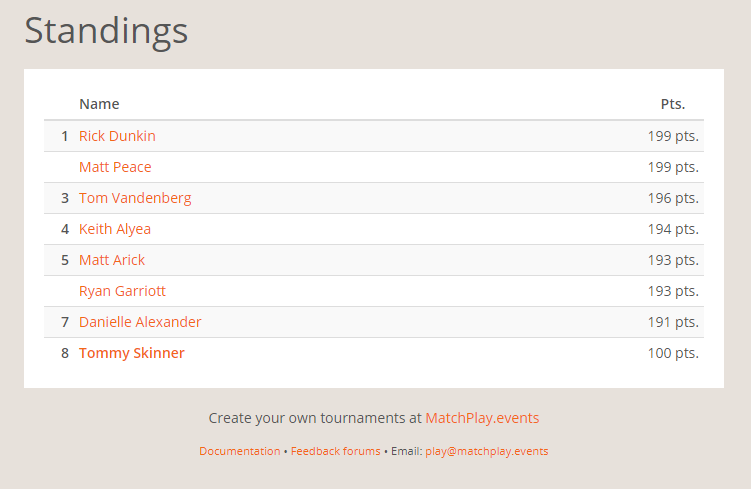The image size is (751, 489).
Task: Click the 196 pts. score cell
Action: point(673,198)
